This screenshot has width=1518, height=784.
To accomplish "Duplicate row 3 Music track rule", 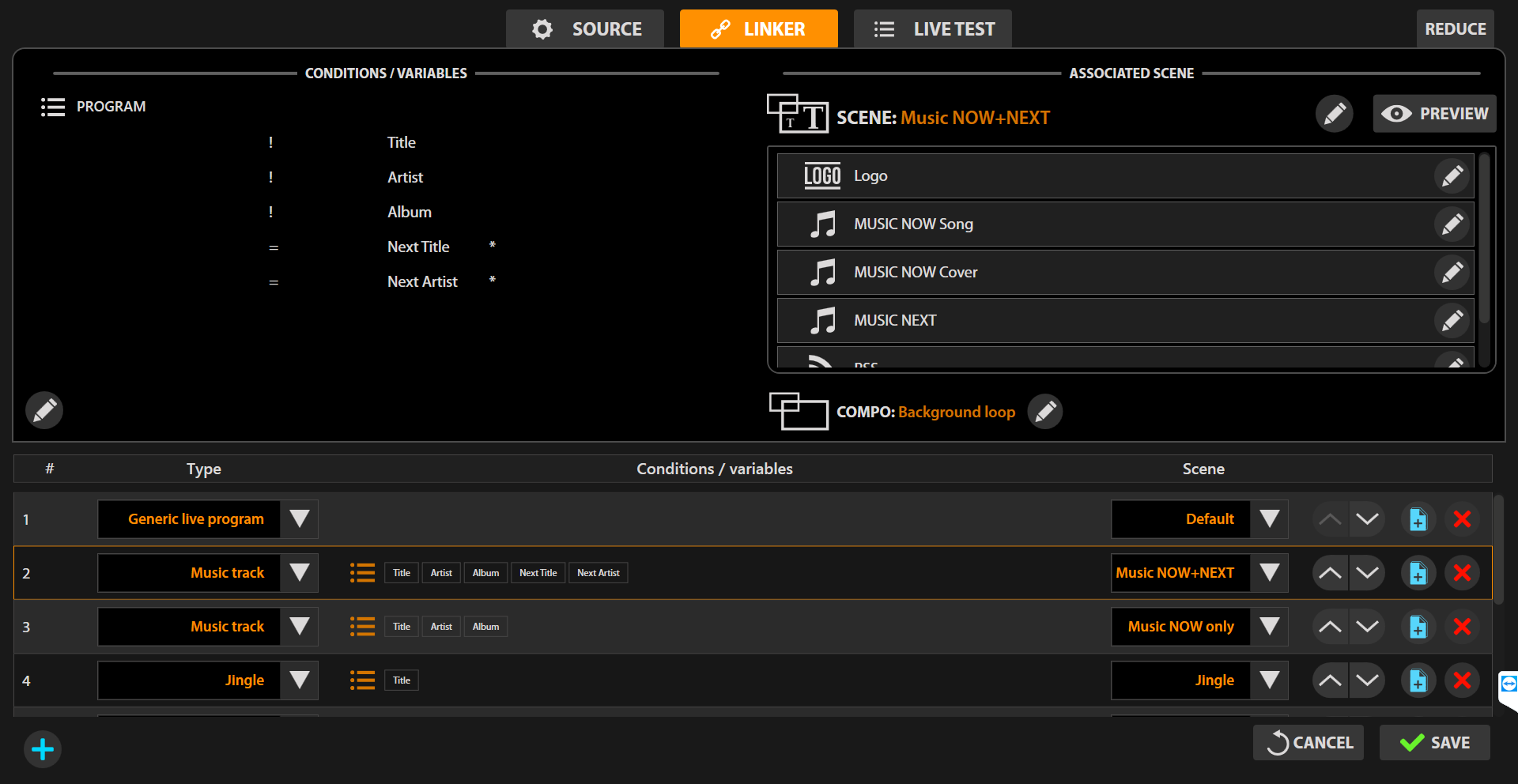I will [x=1418, y=627].
